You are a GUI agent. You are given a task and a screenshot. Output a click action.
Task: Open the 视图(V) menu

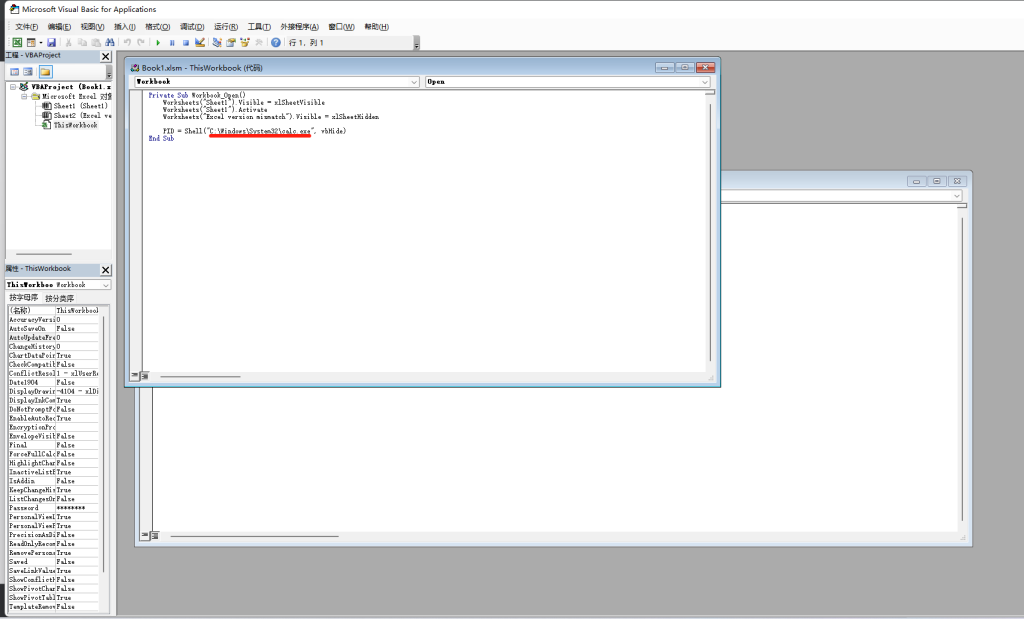click(92, 27)
